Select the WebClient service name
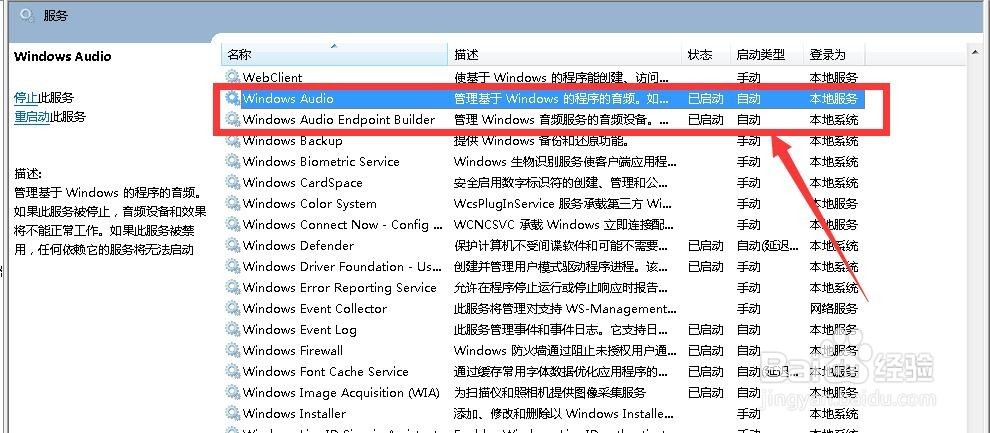Viewport: 990px width, 433px height. 272,78
